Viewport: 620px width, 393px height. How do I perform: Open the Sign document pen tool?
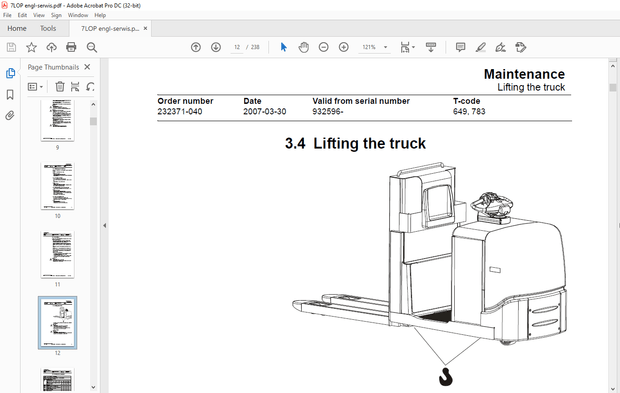(500, 47)
